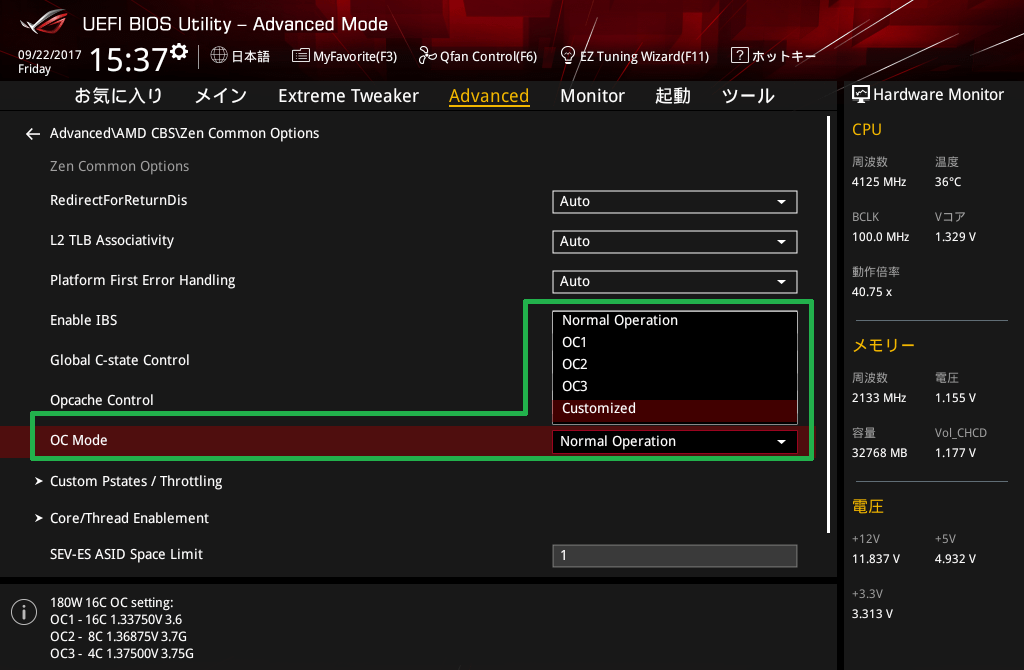Collapse the OC Mode Normal Operation combo box
Viewport: 1024px width, 670px height.
coord(675,441)
